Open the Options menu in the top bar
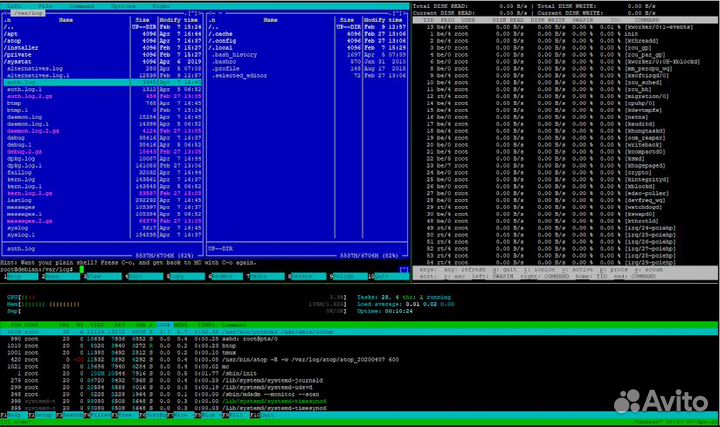720x427 pixels. coord(124,5)
